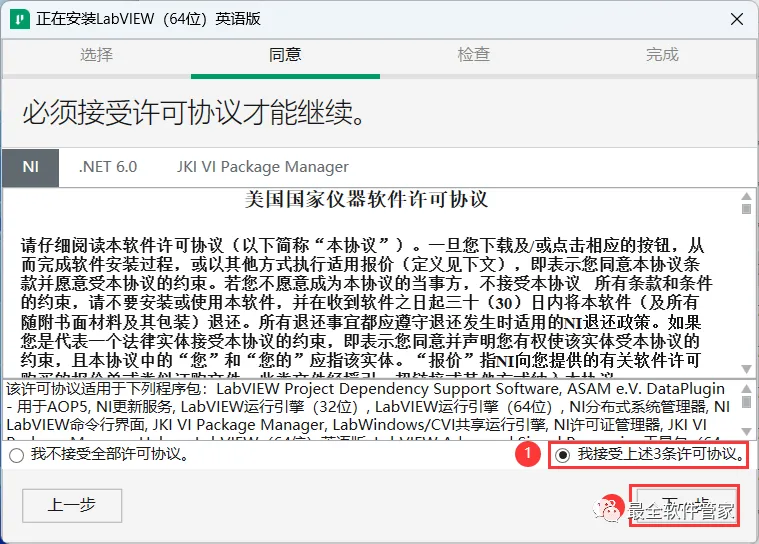Click the 美国国家仪器软件许可协议 heading
The width and height of the screenshot is (759, 544).
pyautogui.click(x=366, y=200)
